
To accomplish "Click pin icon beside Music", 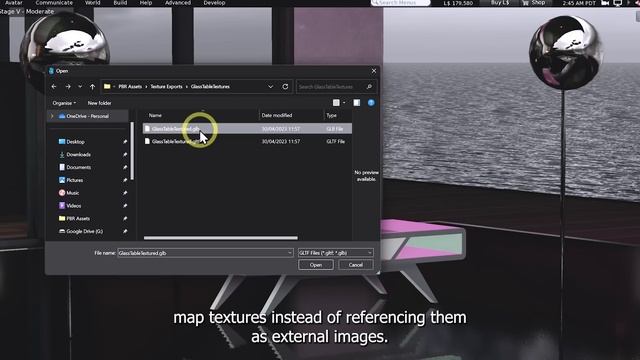I will (125, 193).
